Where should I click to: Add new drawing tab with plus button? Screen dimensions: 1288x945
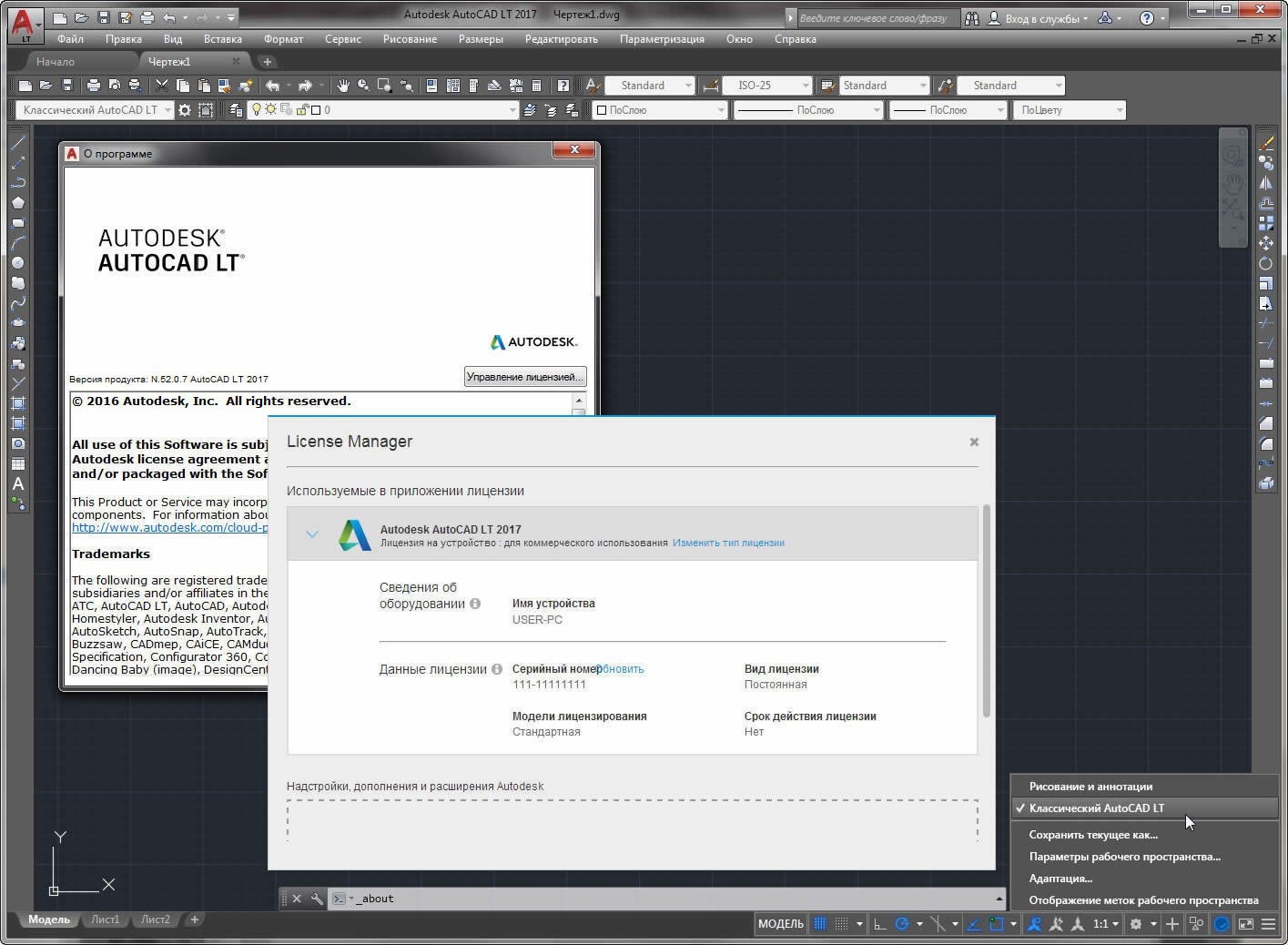pos(267,62)
